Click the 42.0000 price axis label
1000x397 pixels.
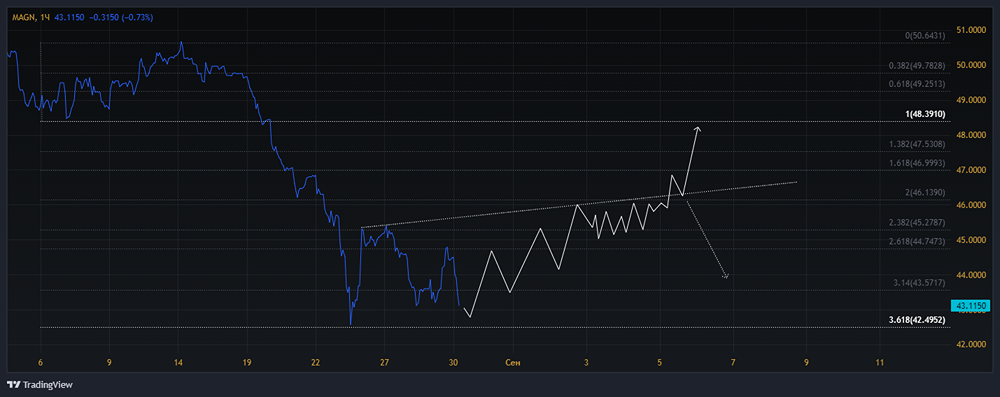(x=971, y=345)
